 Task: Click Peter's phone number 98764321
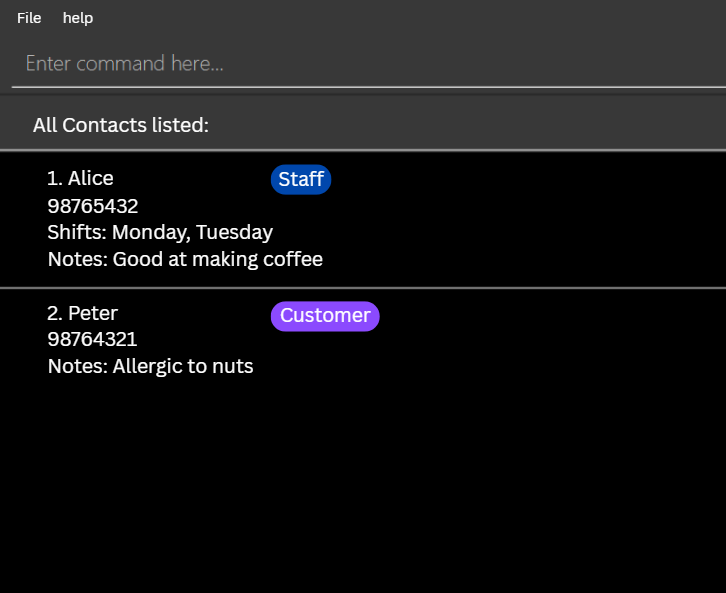(93, 340)
